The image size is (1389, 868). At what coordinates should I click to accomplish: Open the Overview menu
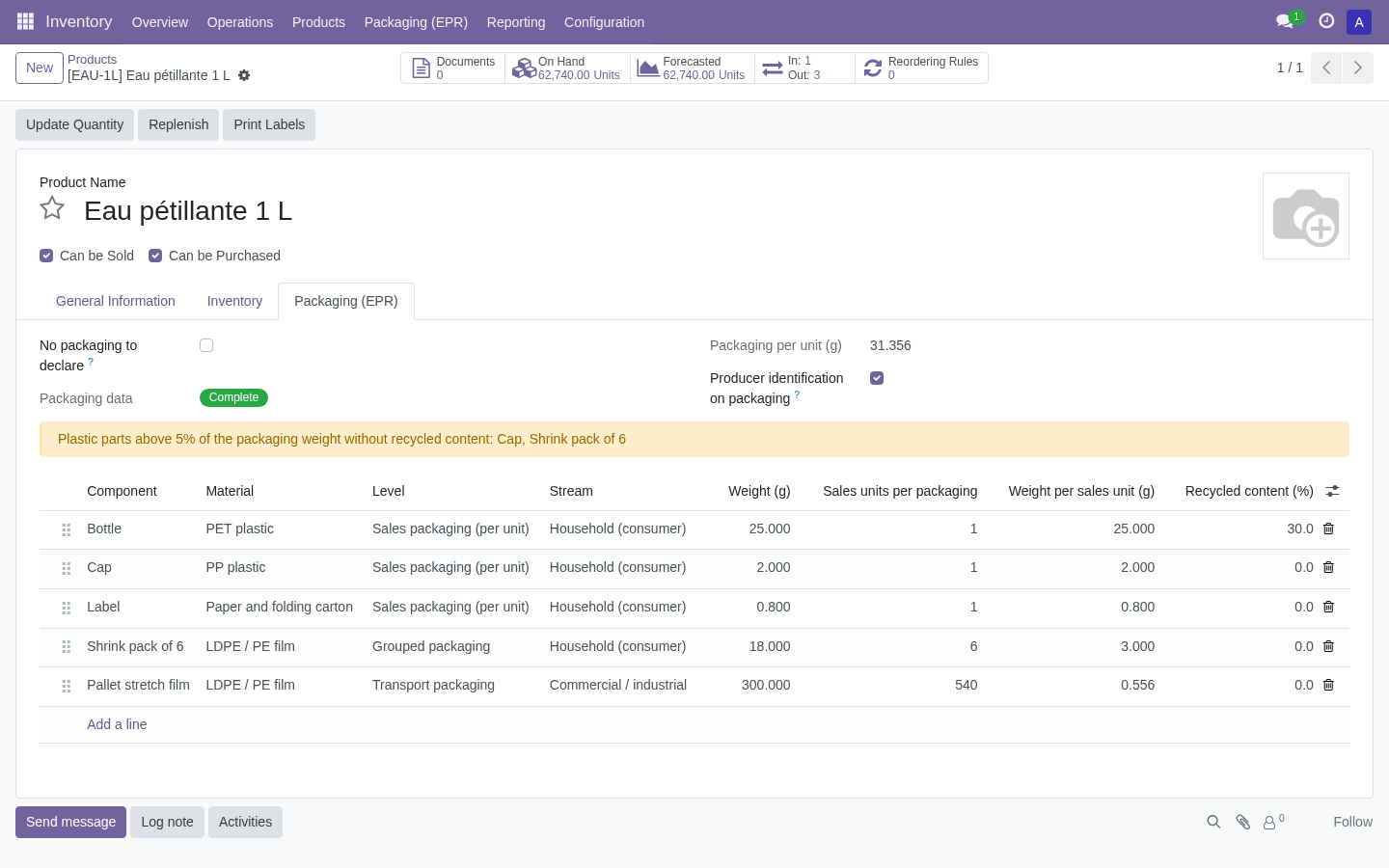tap(160, 22)
